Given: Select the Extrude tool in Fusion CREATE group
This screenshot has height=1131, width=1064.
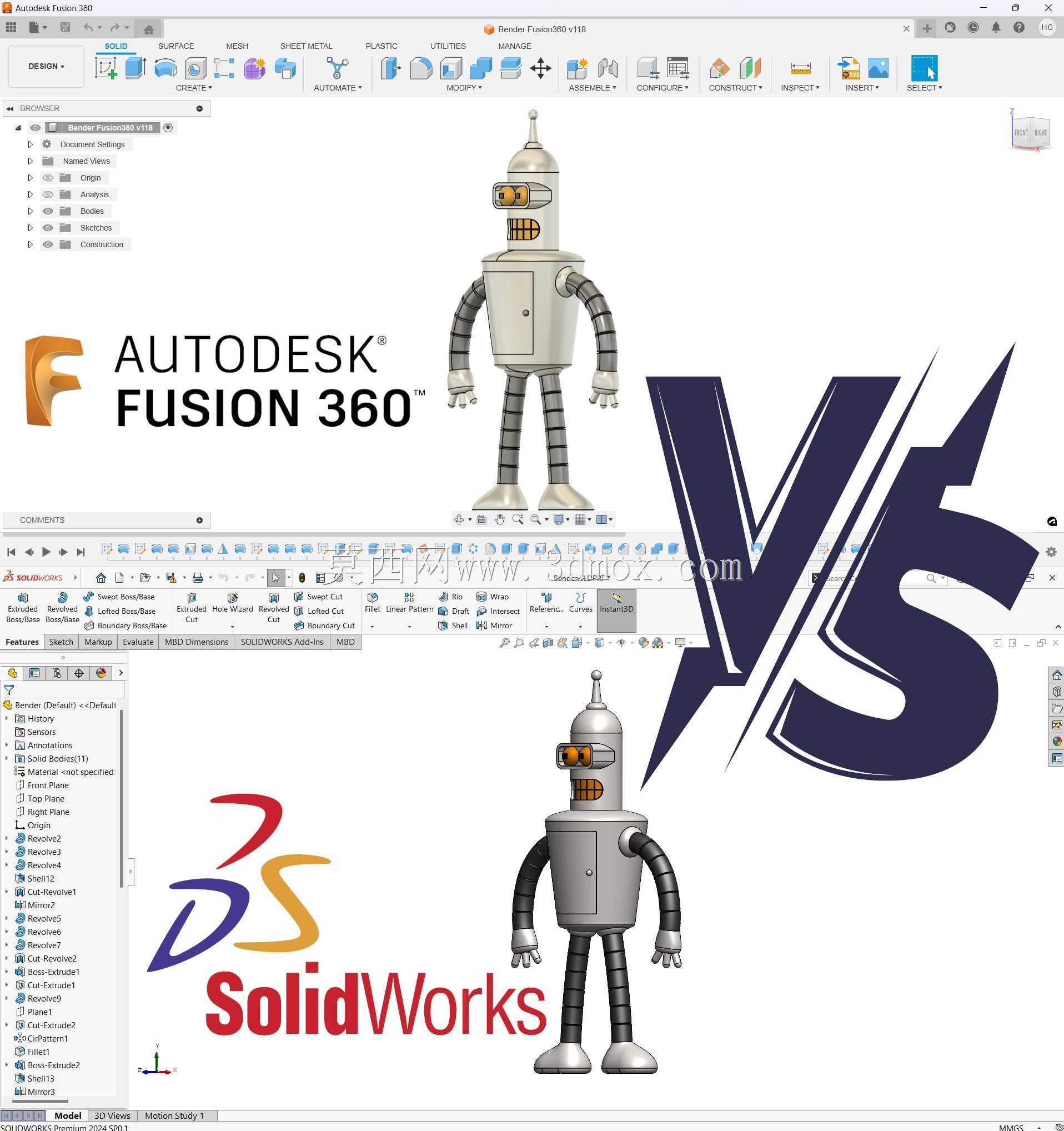Looking at the screenshot, I should (x=135, y=68).
